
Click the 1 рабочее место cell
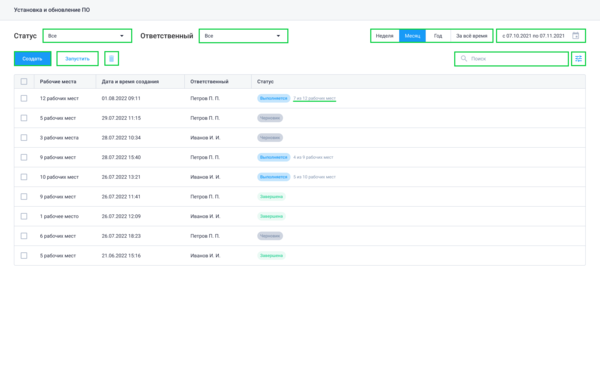(59, 216)
